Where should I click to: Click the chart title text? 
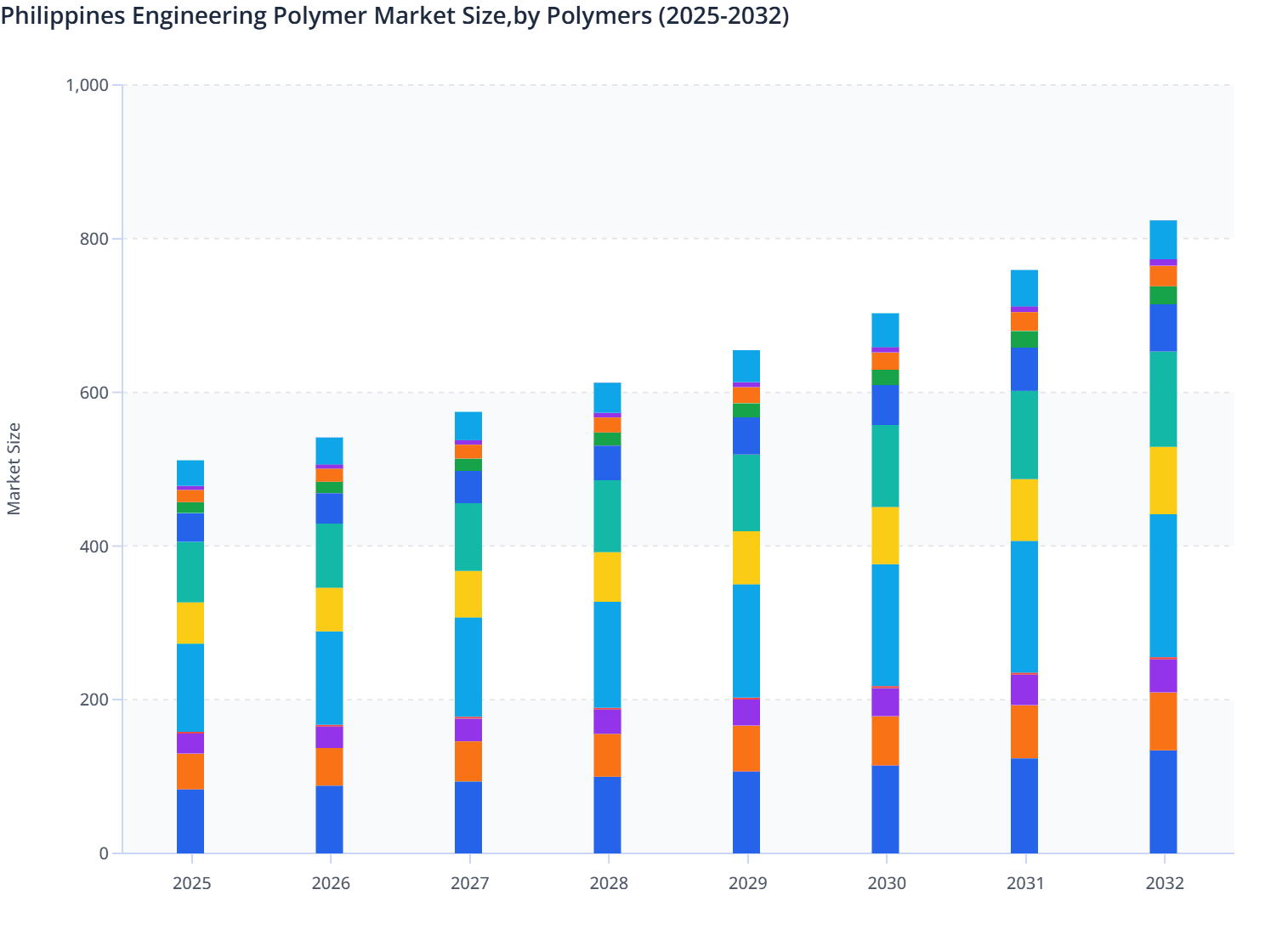(x=395, y=15)
